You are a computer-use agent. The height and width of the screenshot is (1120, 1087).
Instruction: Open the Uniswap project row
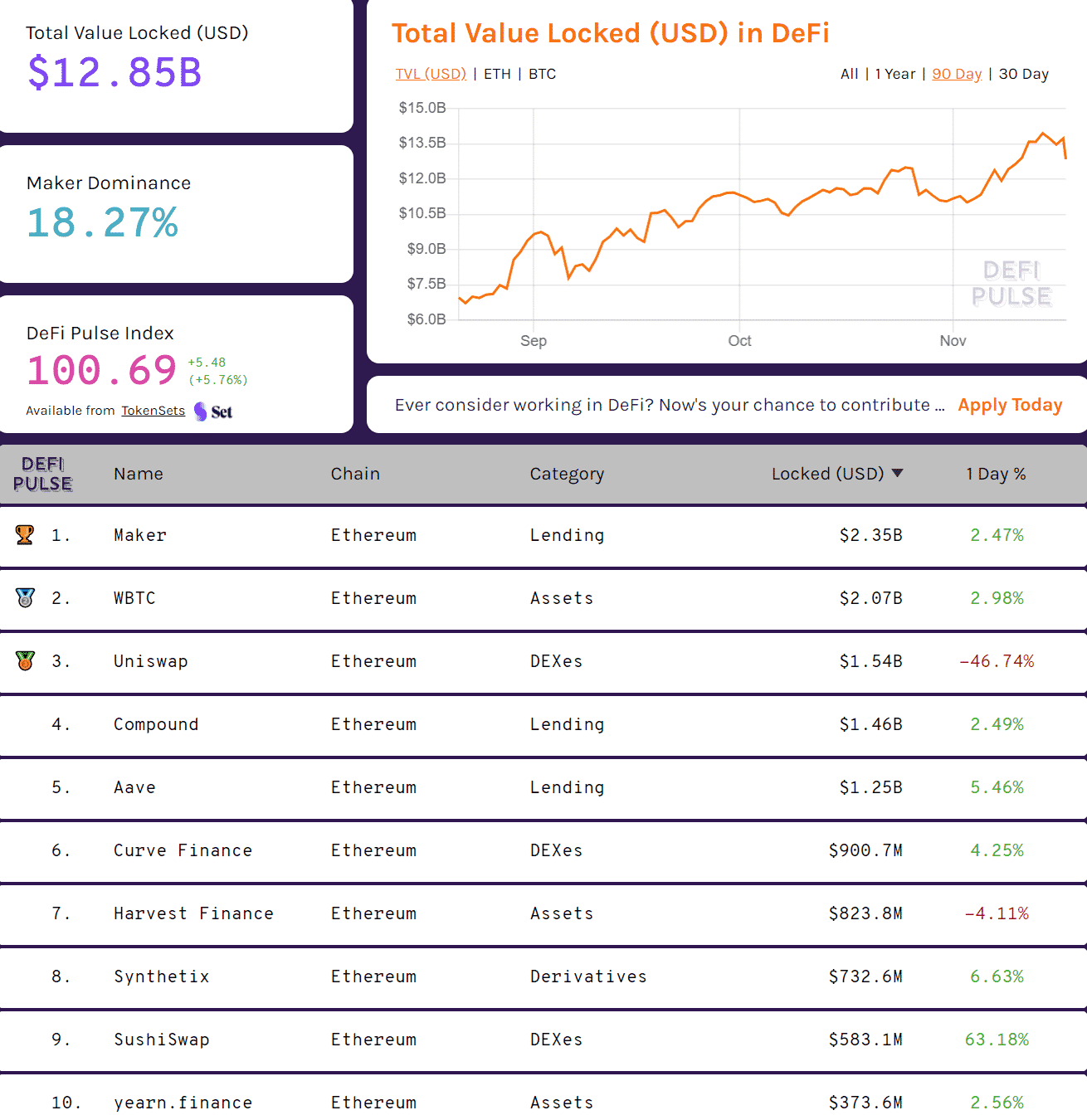(151, 661)
